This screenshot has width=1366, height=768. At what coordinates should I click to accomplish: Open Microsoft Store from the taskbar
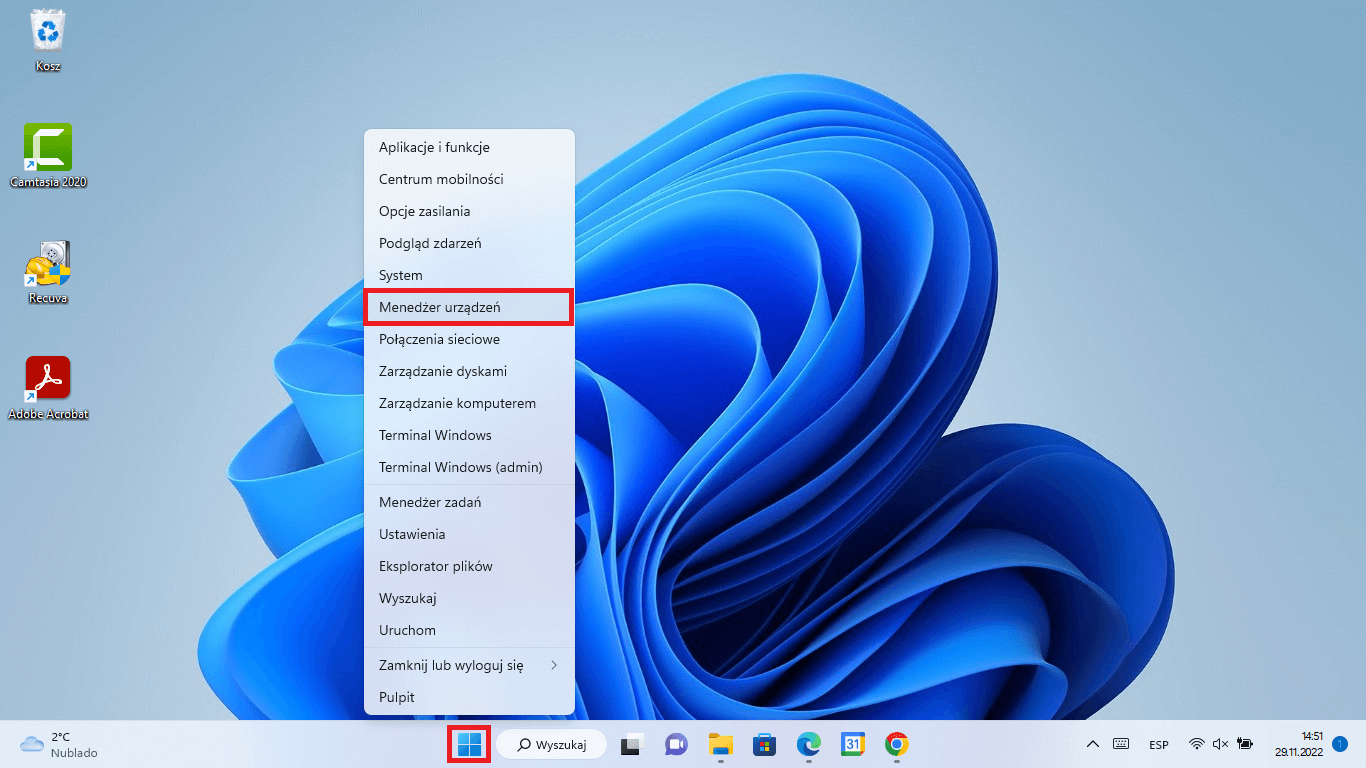pos(765,744)
